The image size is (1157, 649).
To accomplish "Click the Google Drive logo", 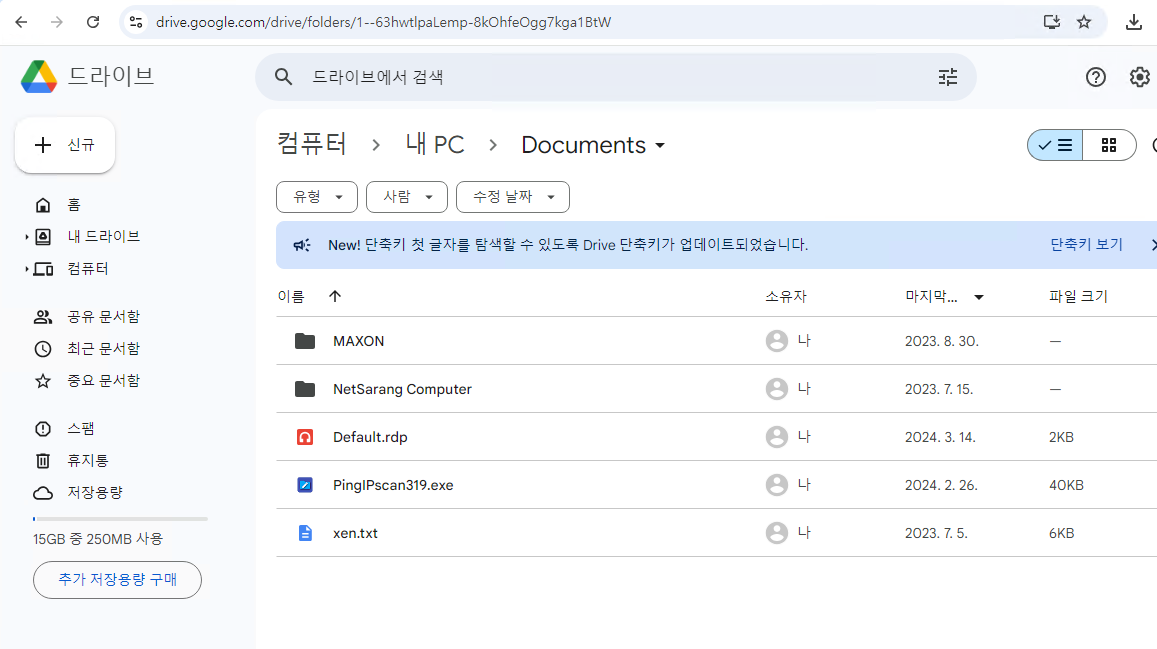I will coord(39,76).
